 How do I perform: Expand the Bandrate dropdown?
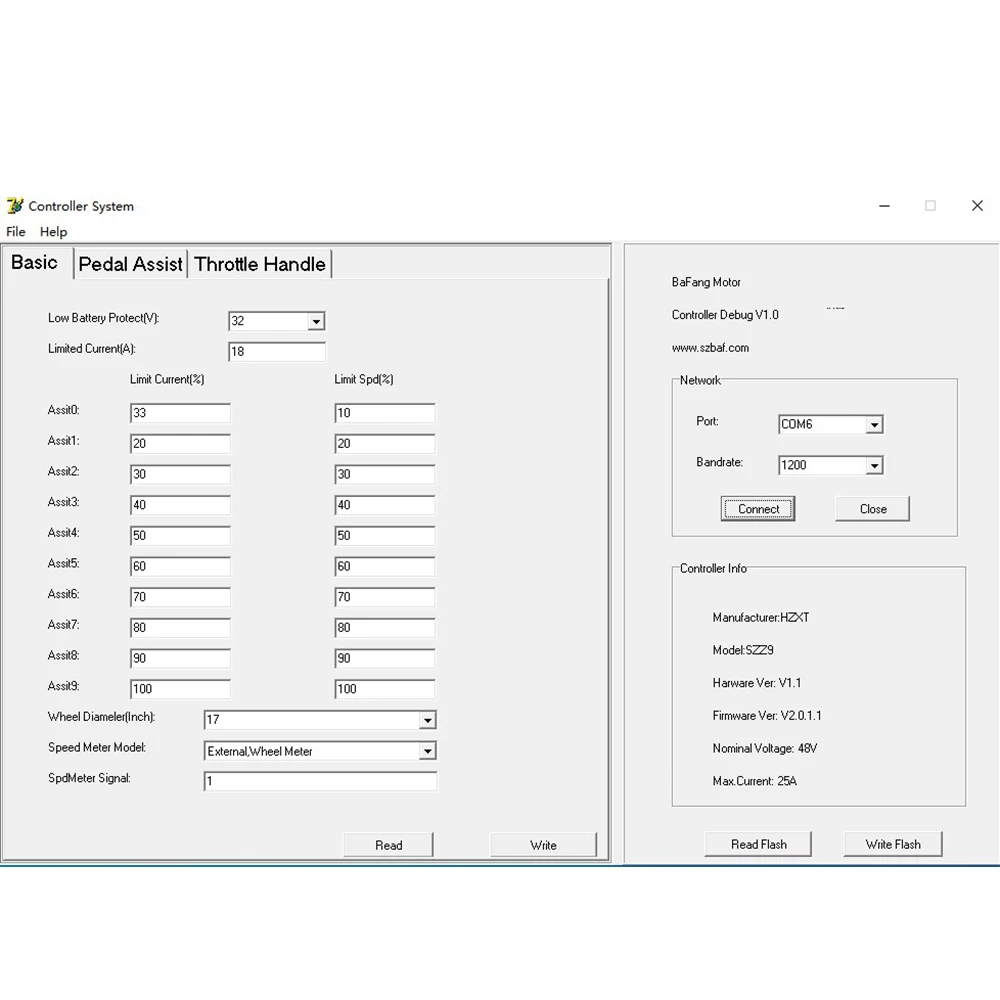(874, 466)
